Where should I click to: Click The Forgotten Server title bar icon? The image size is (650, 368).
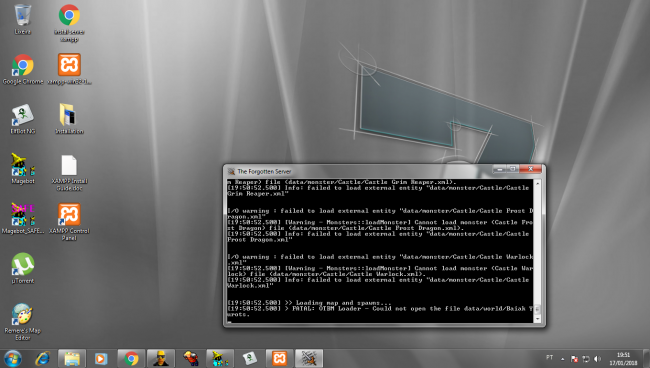231,171
